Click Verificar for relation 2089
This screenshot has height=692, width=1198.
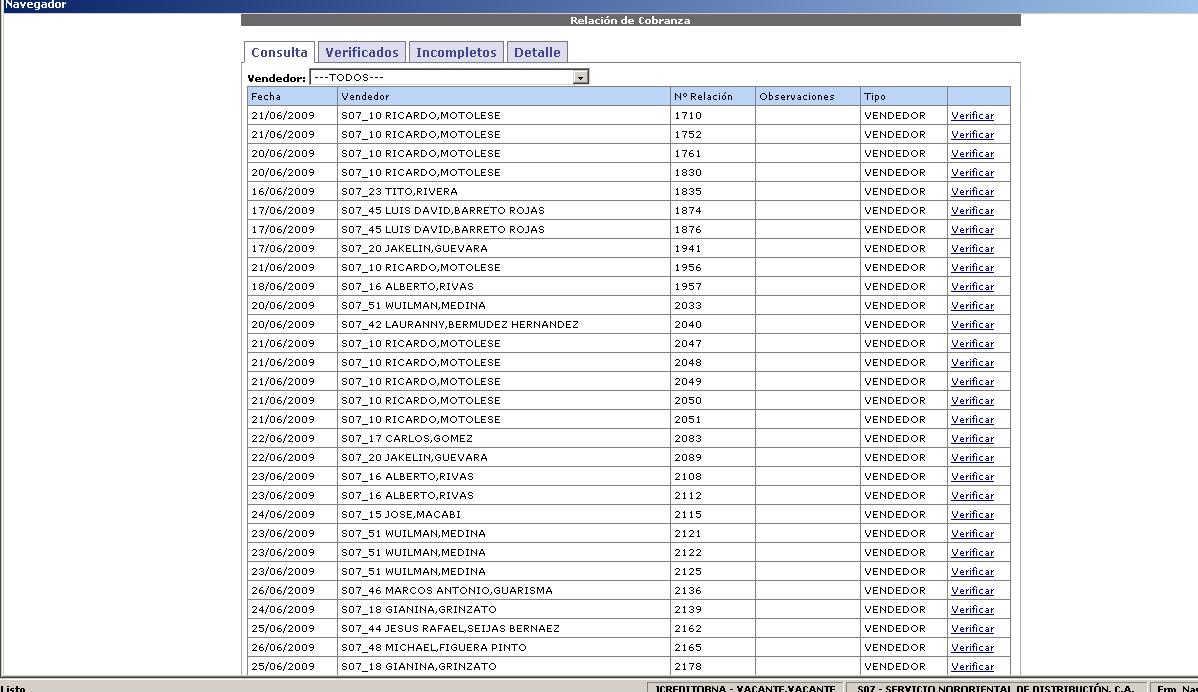tap(973, 458)
